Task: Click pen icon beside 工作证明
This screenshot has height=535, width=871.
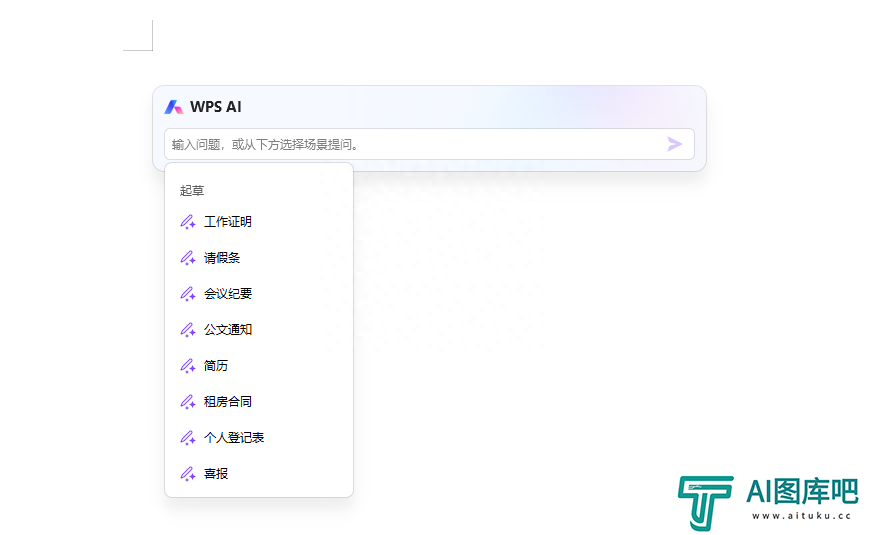Action: click(x=188, y=222)
